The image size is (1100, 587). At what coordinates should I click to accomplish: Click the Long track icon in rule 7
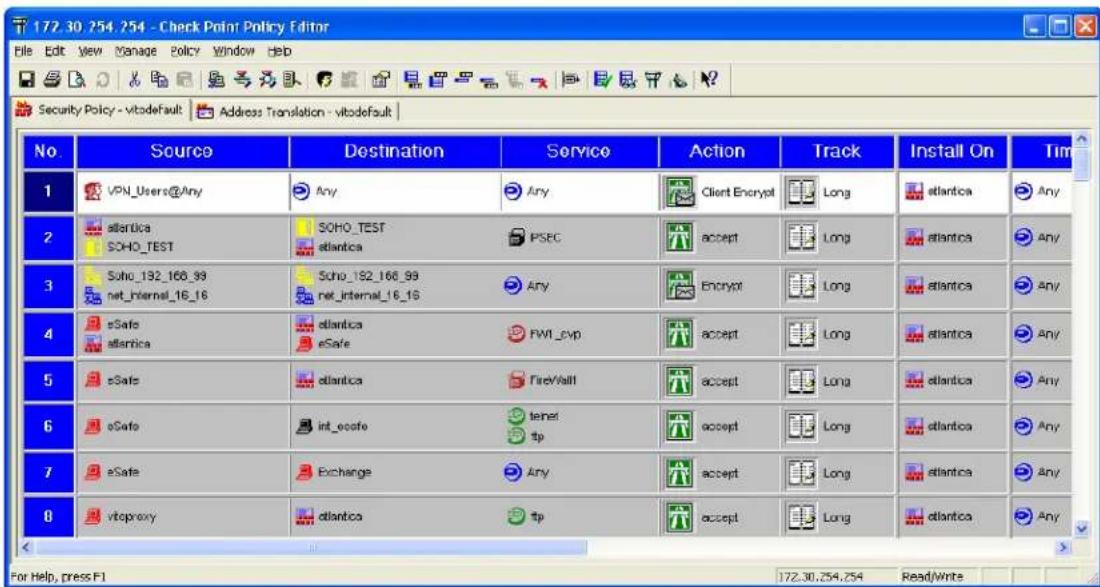click(801, 473)
